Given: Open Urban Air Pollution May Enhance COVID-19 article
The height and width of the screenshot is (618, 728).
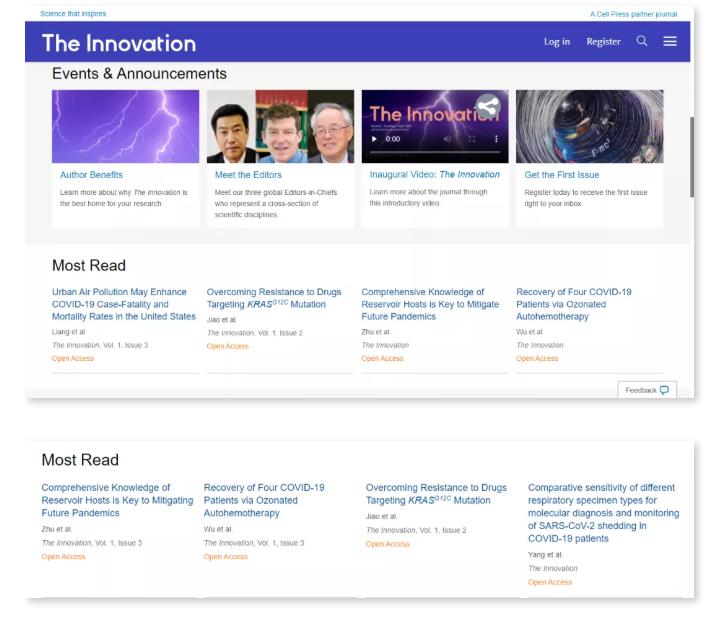Looking at the screenshot, I should point(124,304).
